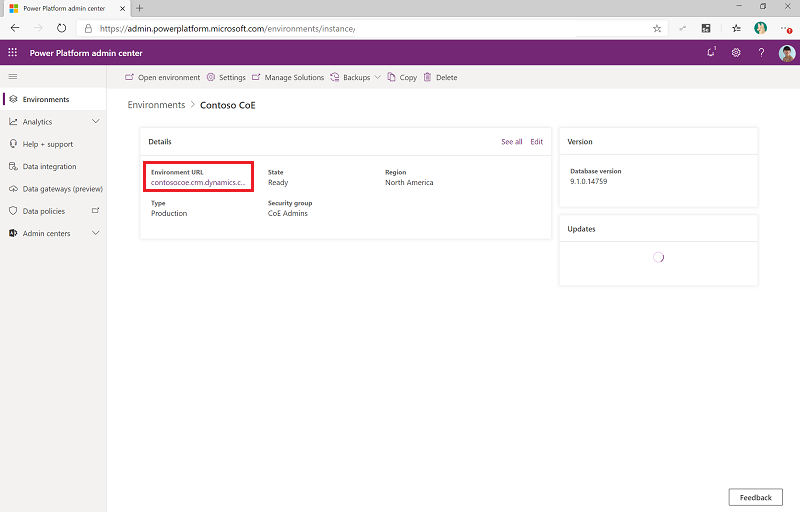
Task: Click the browser extension icon beside favorites
Action: pyautogui.click(x=706, y=29)
